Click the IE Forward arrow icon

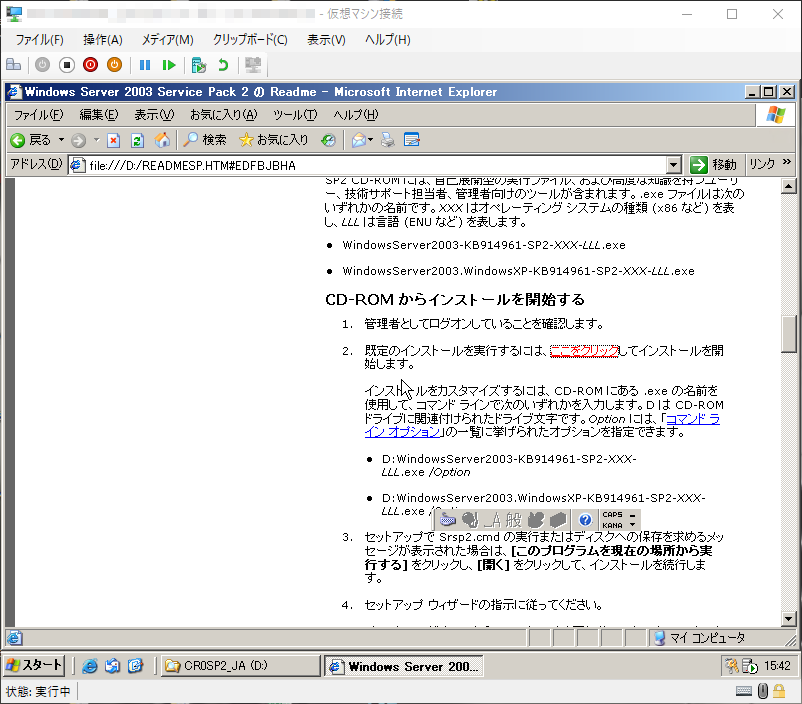point(78,140)
